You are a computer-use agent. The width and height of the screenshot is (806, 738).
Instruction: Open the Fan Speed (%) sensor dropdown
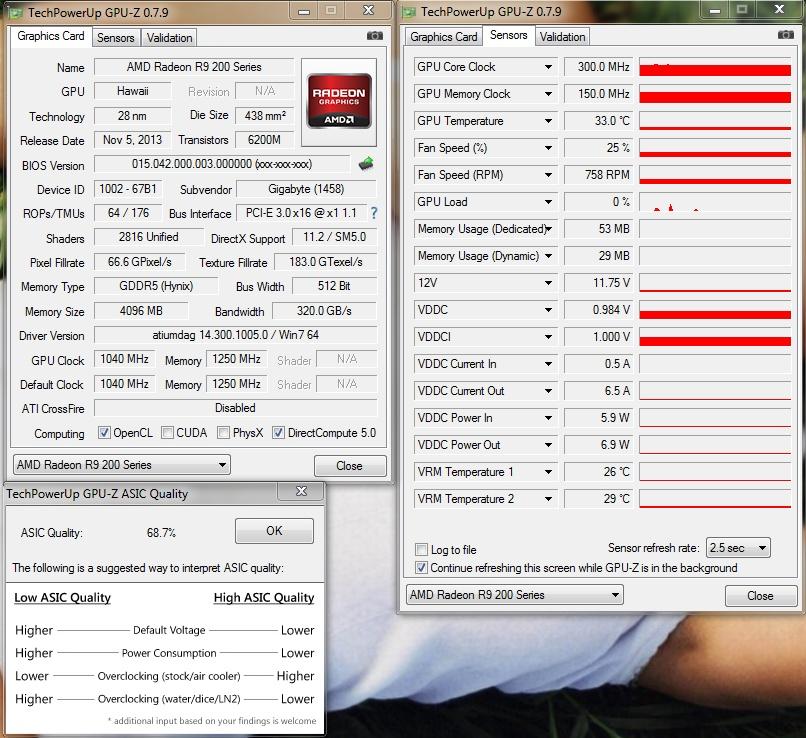tap(548, 148)
